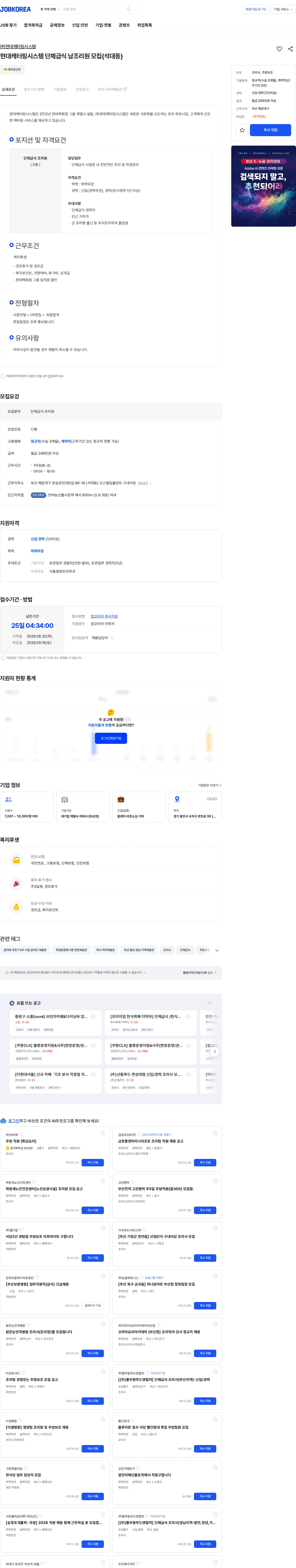This screenshot has height=1568, width=296.
Task: Click the heart favorite icon
Action: (280, 49)
